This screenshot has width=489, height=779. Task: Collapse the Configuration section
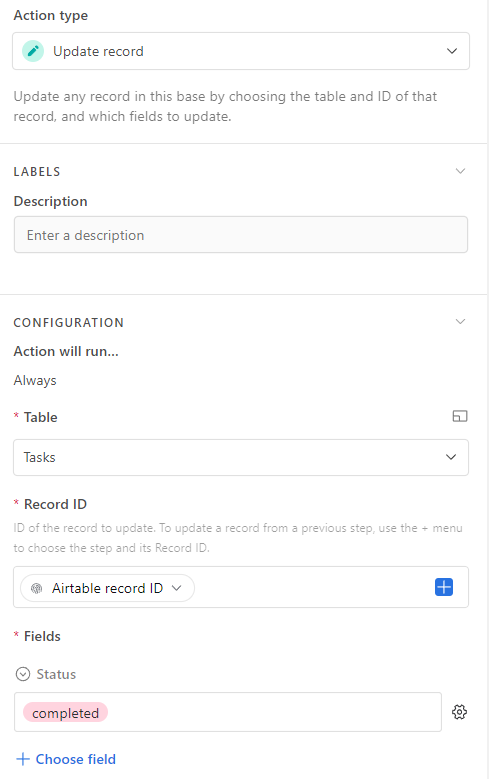[460, 322]
